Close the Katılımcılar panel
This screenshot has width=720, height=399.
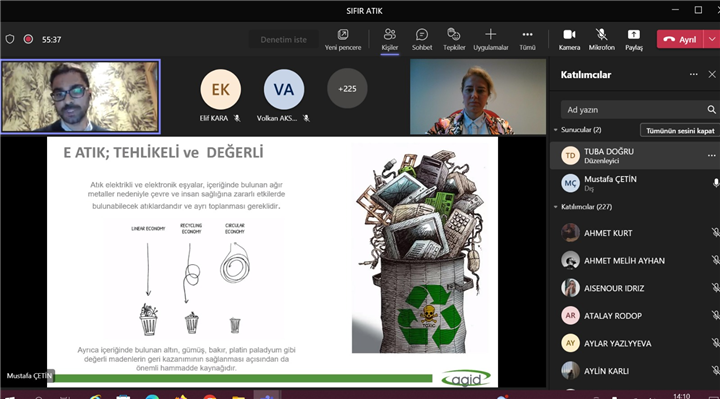pos(712,74)
